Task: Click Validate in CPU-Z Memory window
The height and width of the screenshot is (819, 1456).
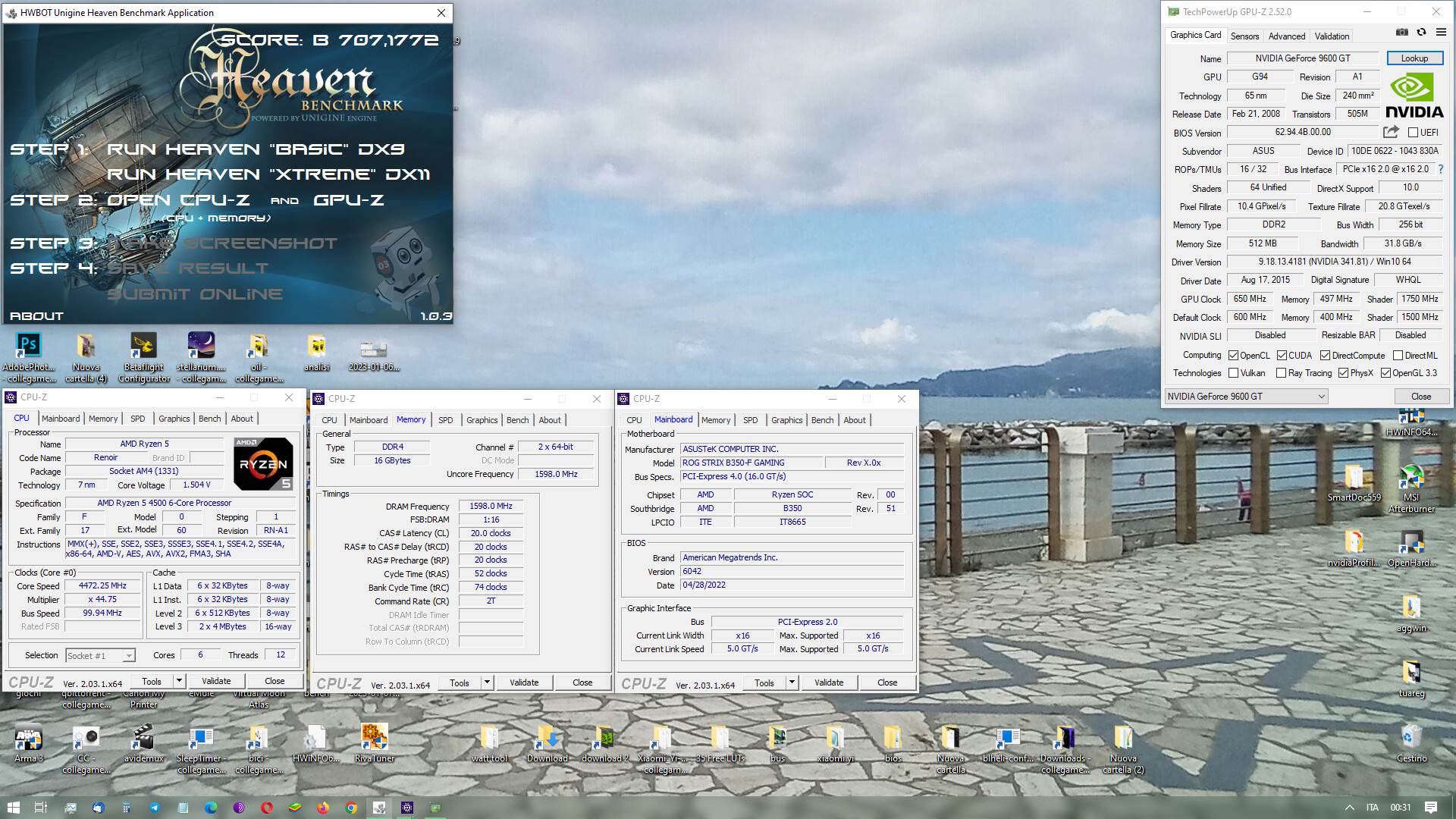Action: [x=524, y=682]
